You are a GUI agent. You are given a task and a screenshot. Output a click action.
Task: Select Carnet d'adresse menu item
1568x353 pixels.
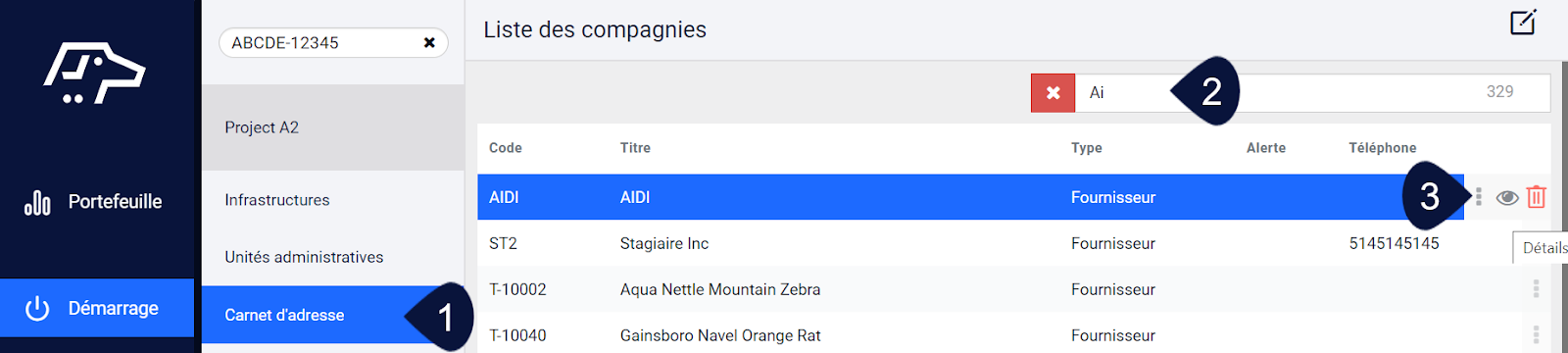coord(284,315)
